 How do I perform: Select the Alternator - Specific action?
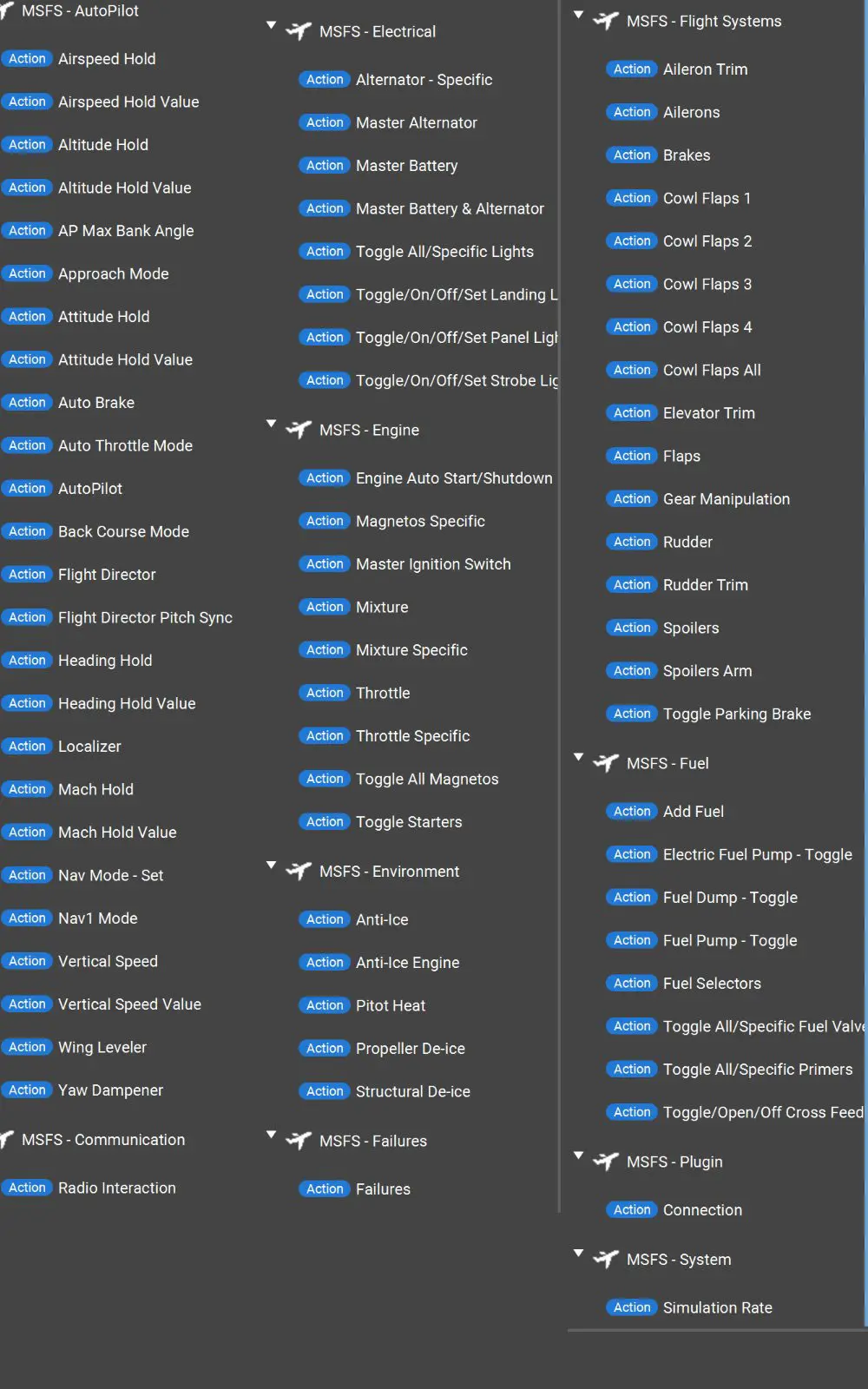[424, 80]
